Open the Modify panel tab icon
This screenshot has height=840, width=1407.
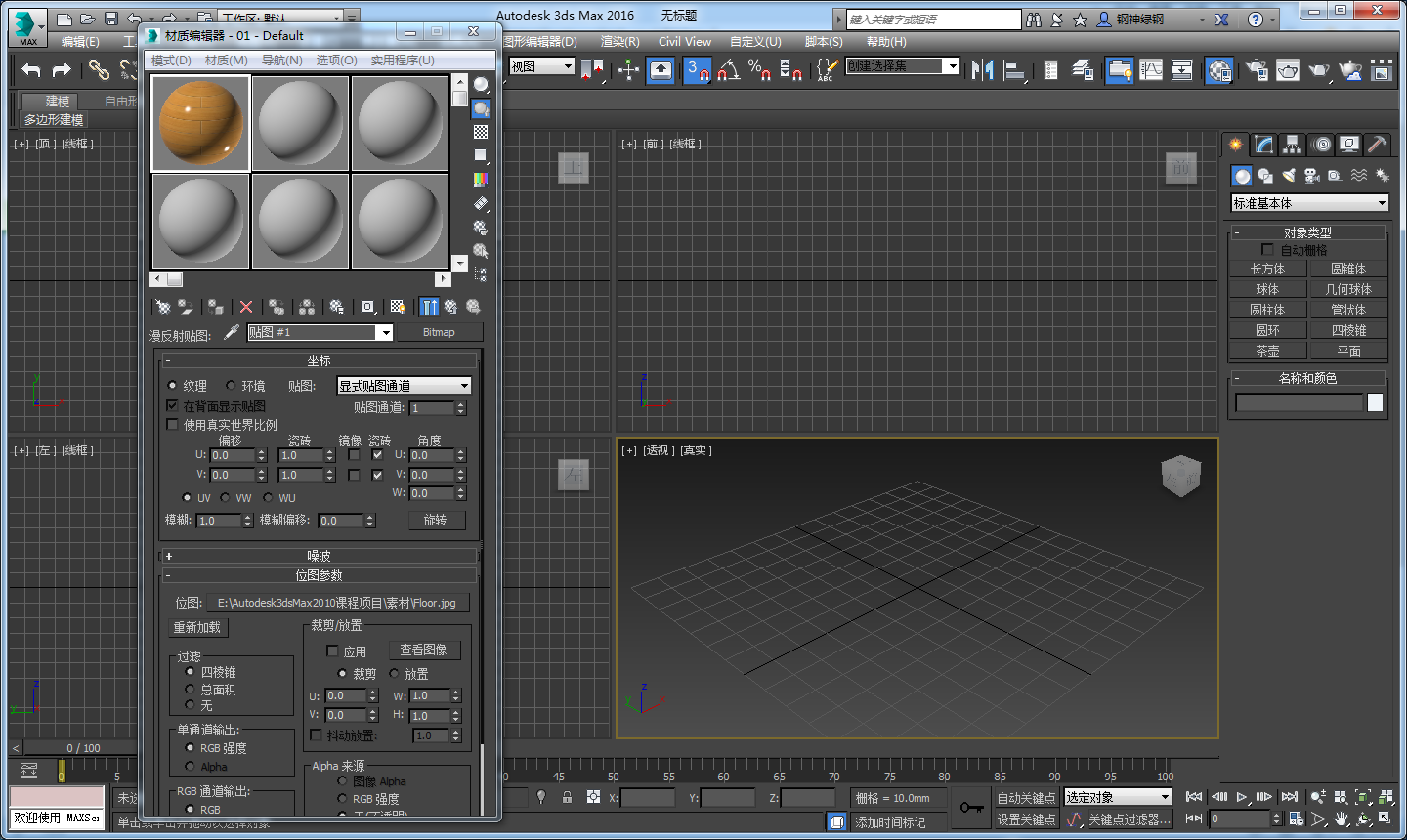pyautogui.click(x=1264, y=145)
